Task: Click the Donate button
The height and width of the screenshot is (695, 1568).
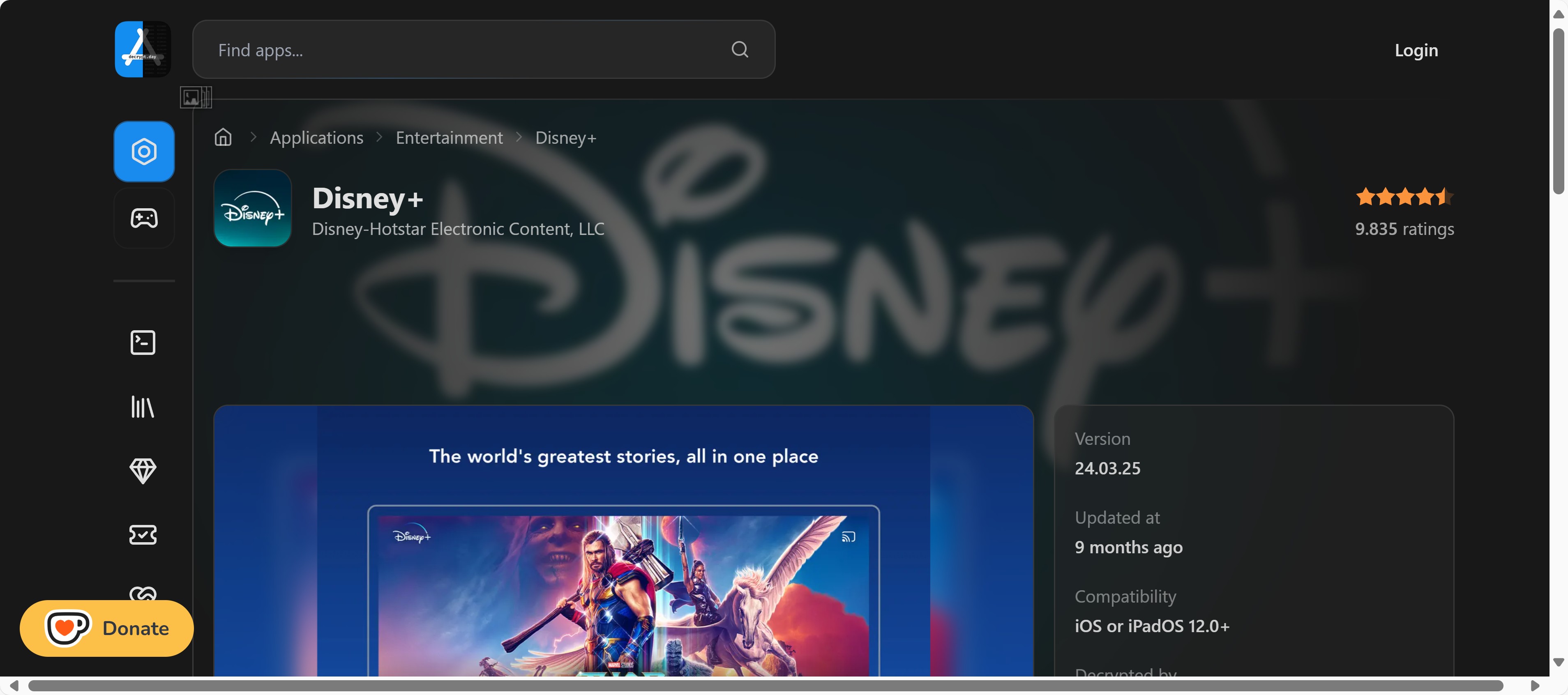Action: (x=106, y=628)
